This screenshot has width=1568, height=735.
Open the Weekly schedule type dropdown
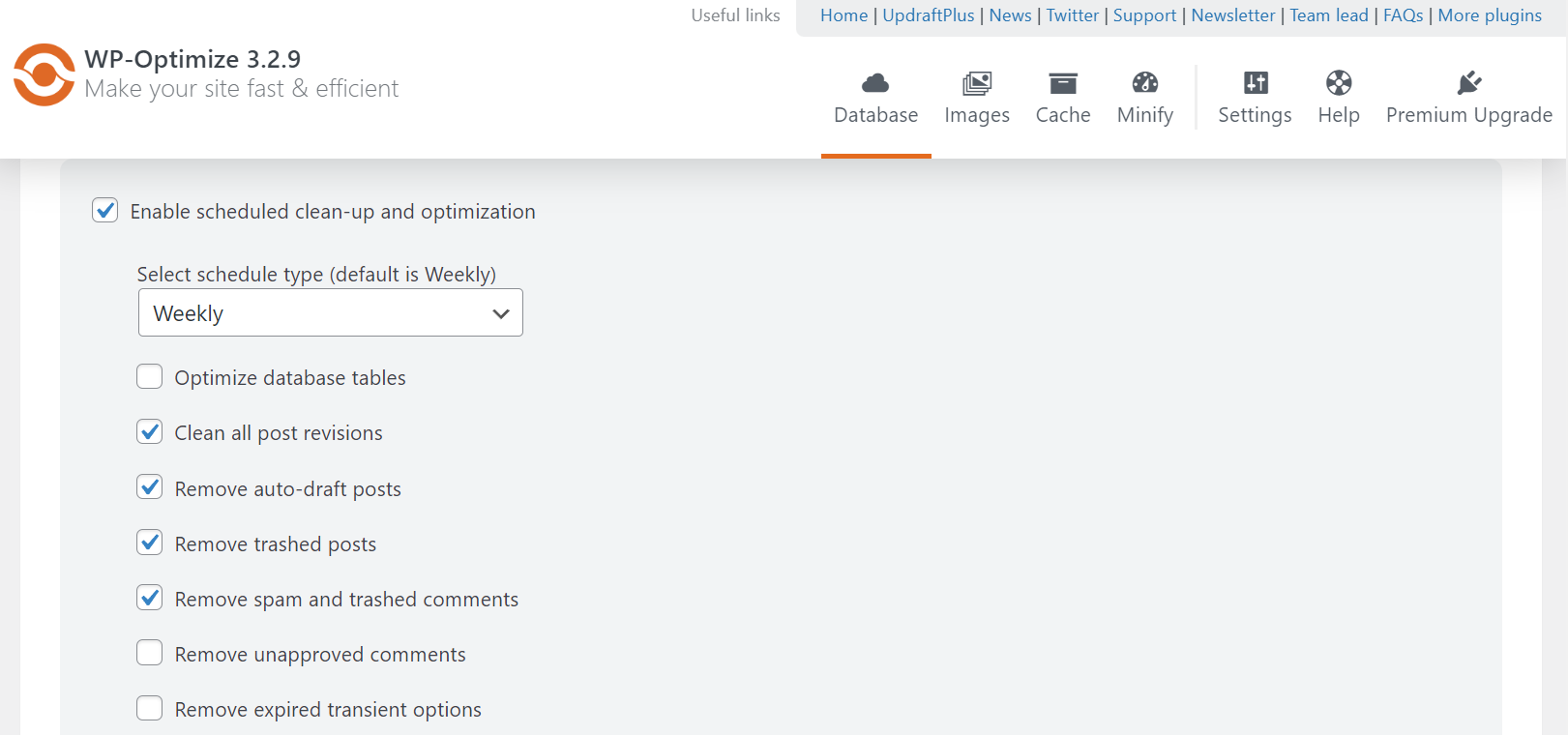click(331, 312)
